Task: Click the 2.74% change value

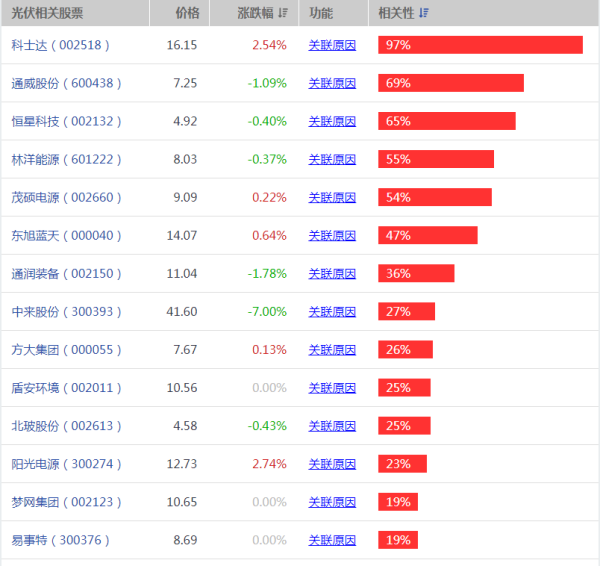Action: 269,464
